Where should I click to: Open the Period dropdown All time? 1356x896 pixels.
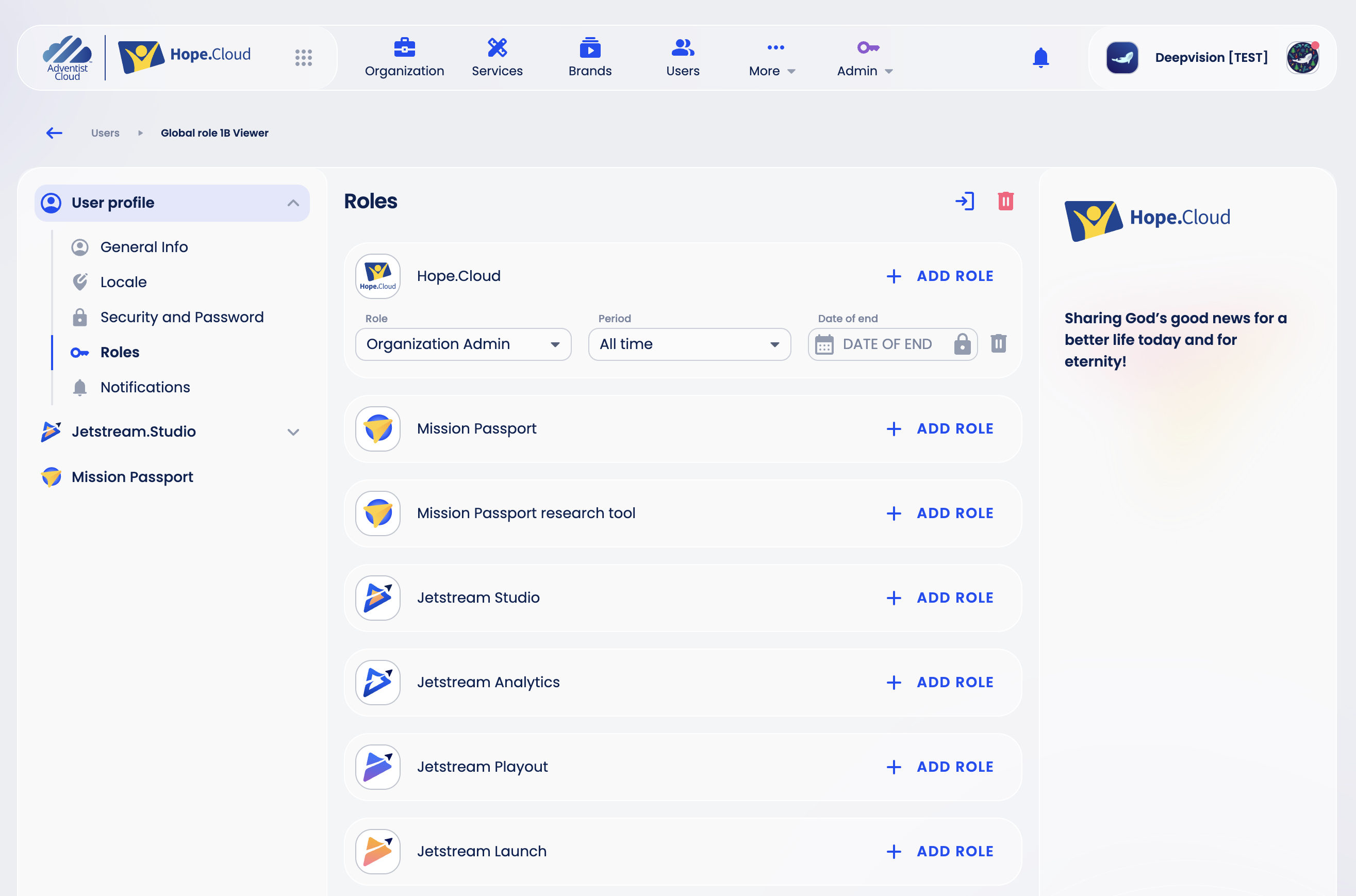pos(690,344)
